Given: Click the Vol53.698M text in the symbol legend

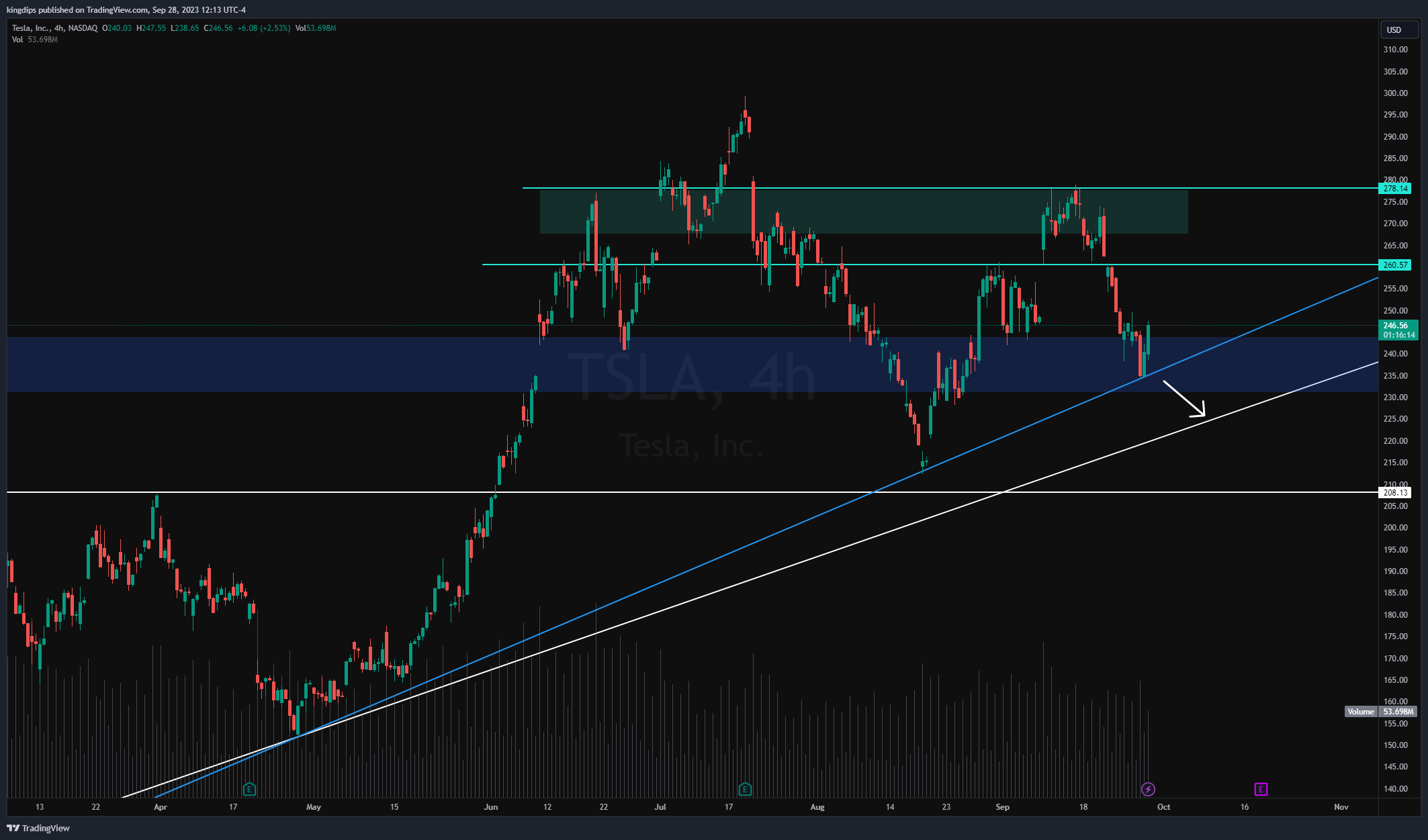Looking at the screenshot, I should pos(316,28).
